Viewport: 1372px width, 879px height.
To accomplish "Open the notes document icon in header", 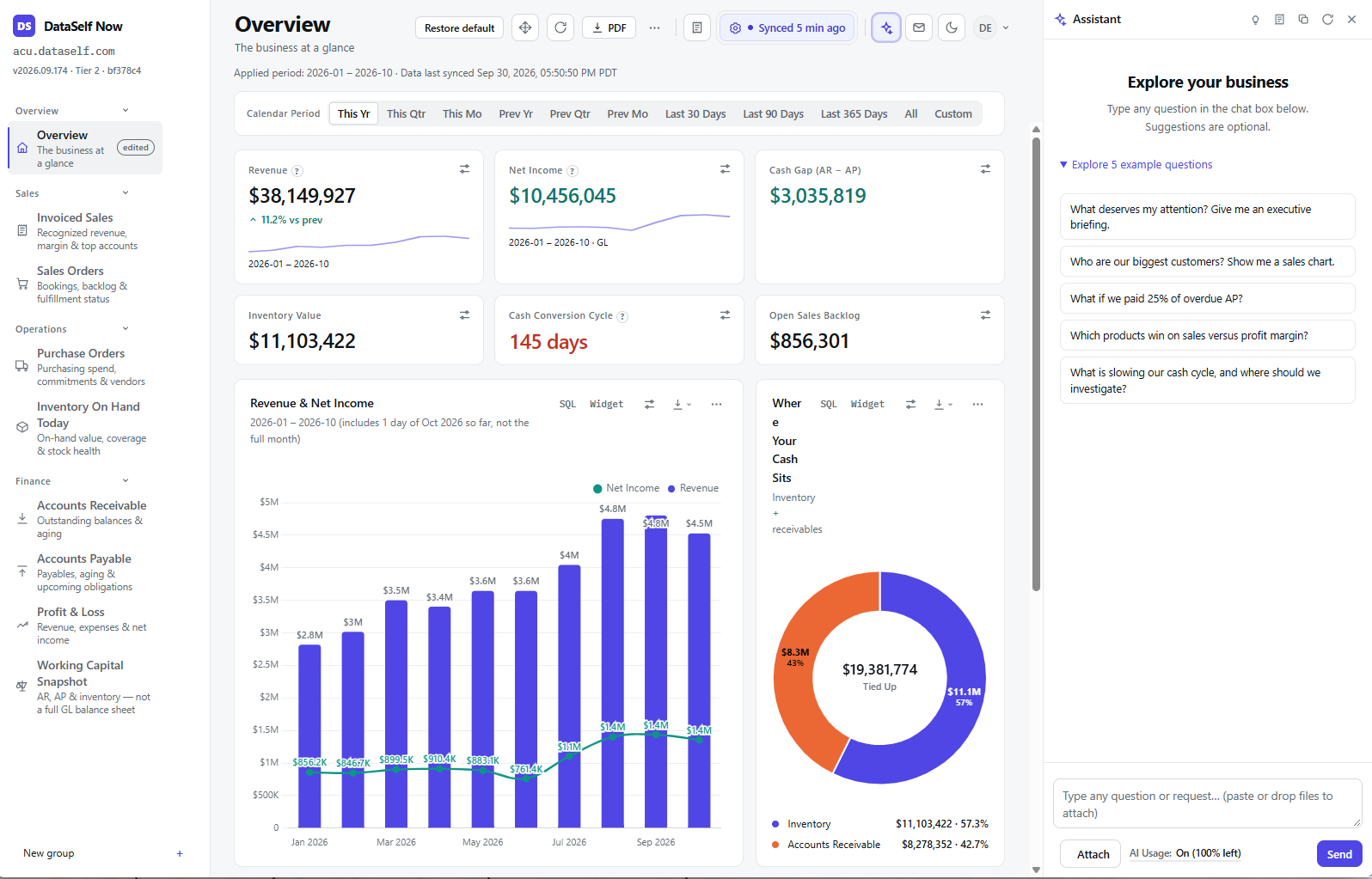I will [x=697, y=27].
